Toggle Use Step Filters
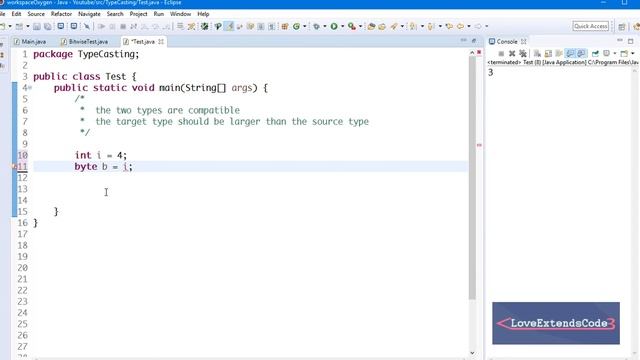640x360 pixels. pyautogui.click(x=191, y=27)
